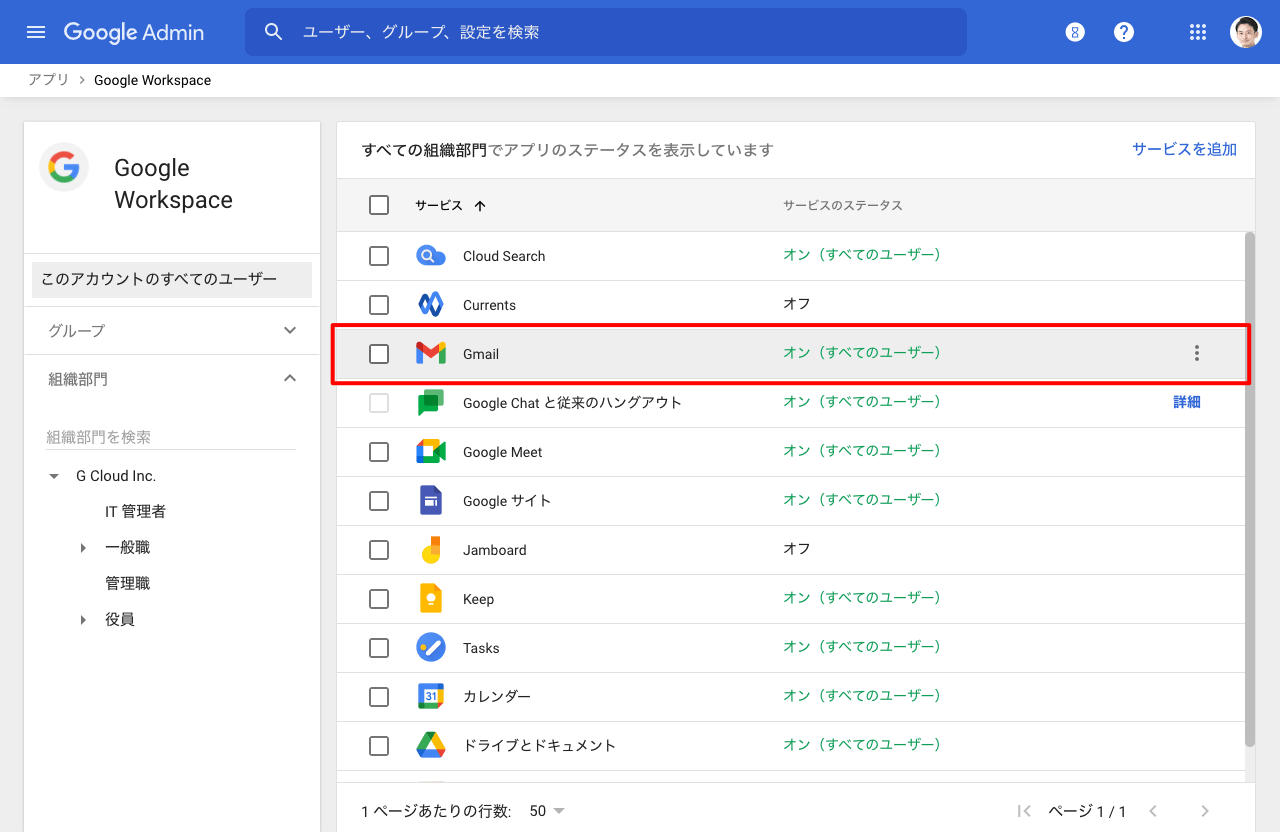Collapse the G Cloud Inc. tree node
Viewport: 1280px width, 832px height.
[x=54, y=476]
